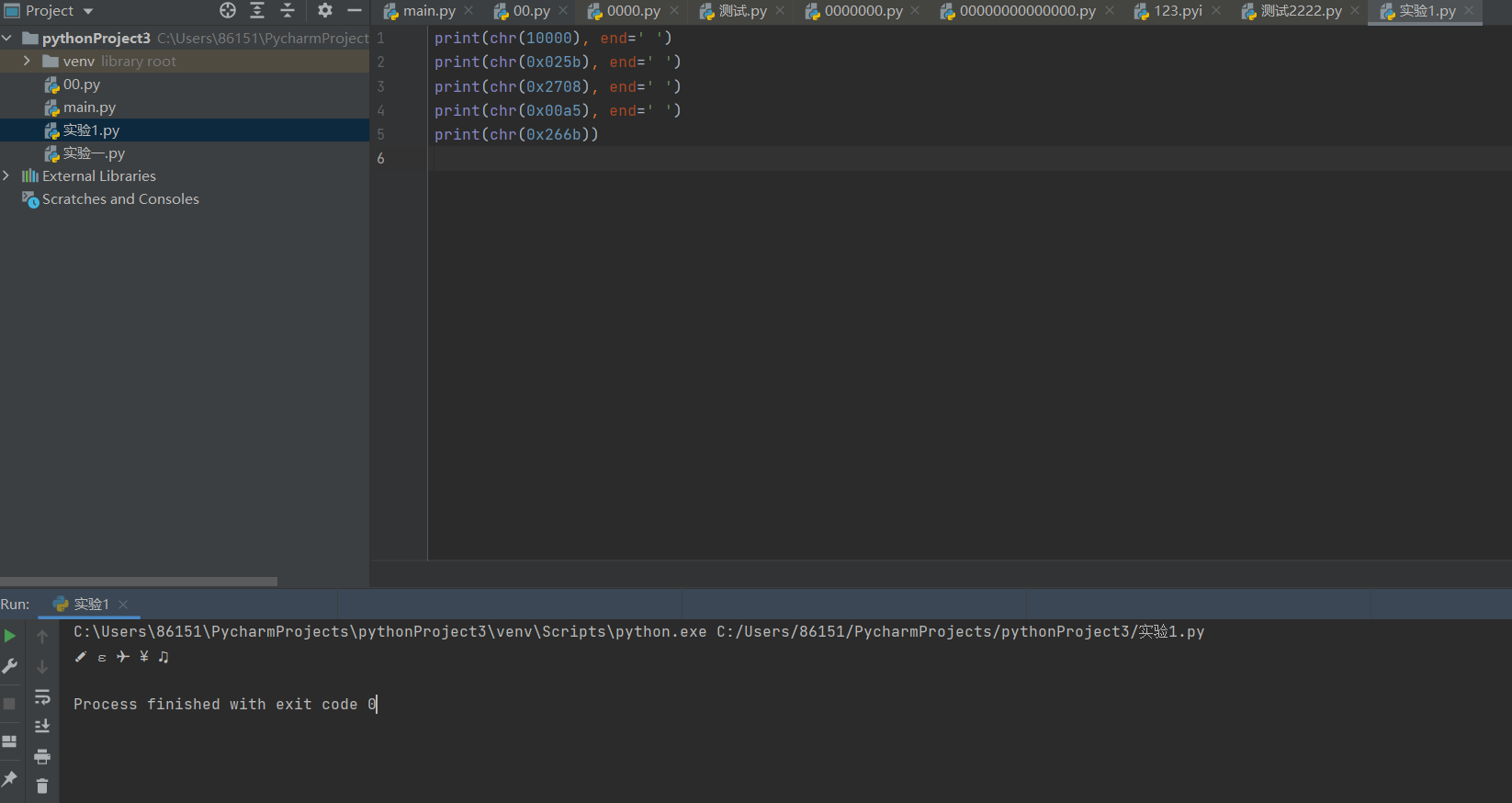Click code line print(chr(0x025b), end=' ')

pyautogui.click(x=558, y=62)
